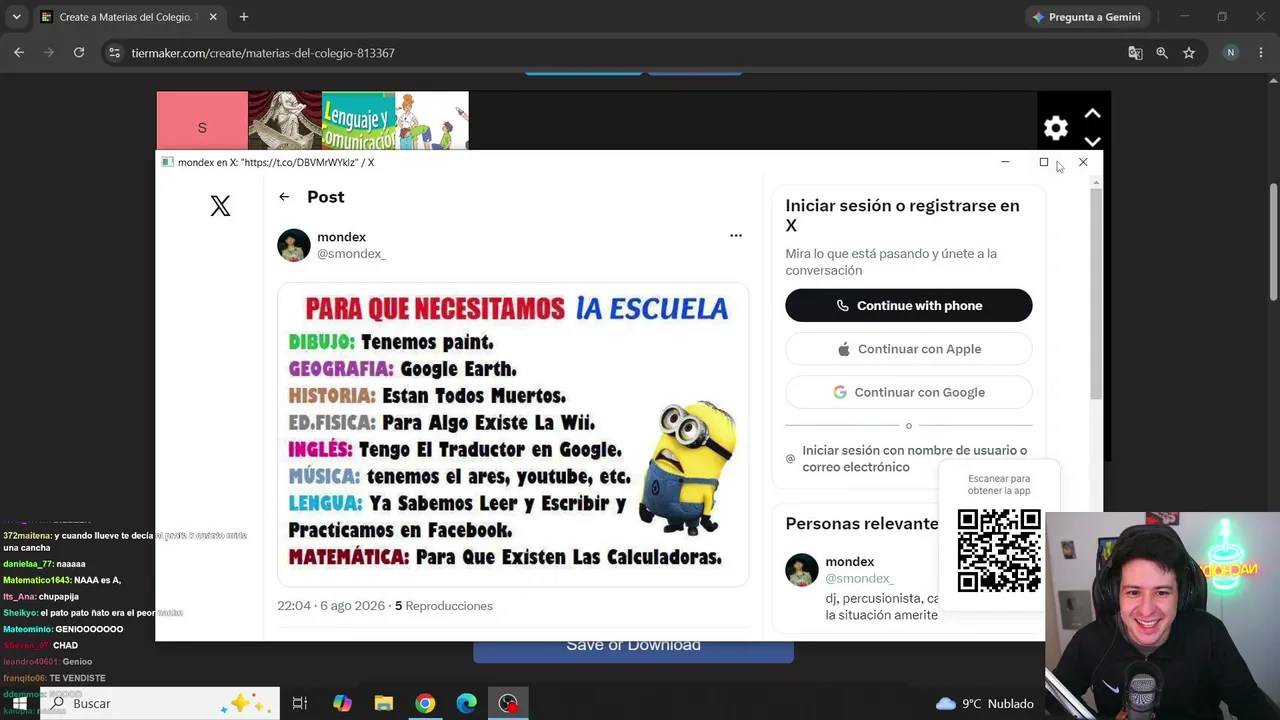Open mondex display name link on the post
Screen dimensions: 1280x720
point(341,237)
